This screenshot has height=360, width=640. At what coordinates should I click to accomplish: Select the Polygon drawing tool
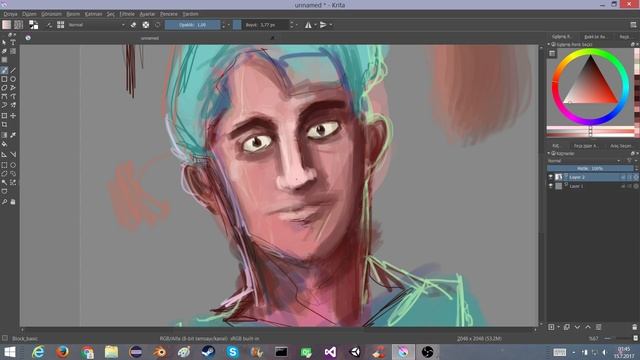4,88
